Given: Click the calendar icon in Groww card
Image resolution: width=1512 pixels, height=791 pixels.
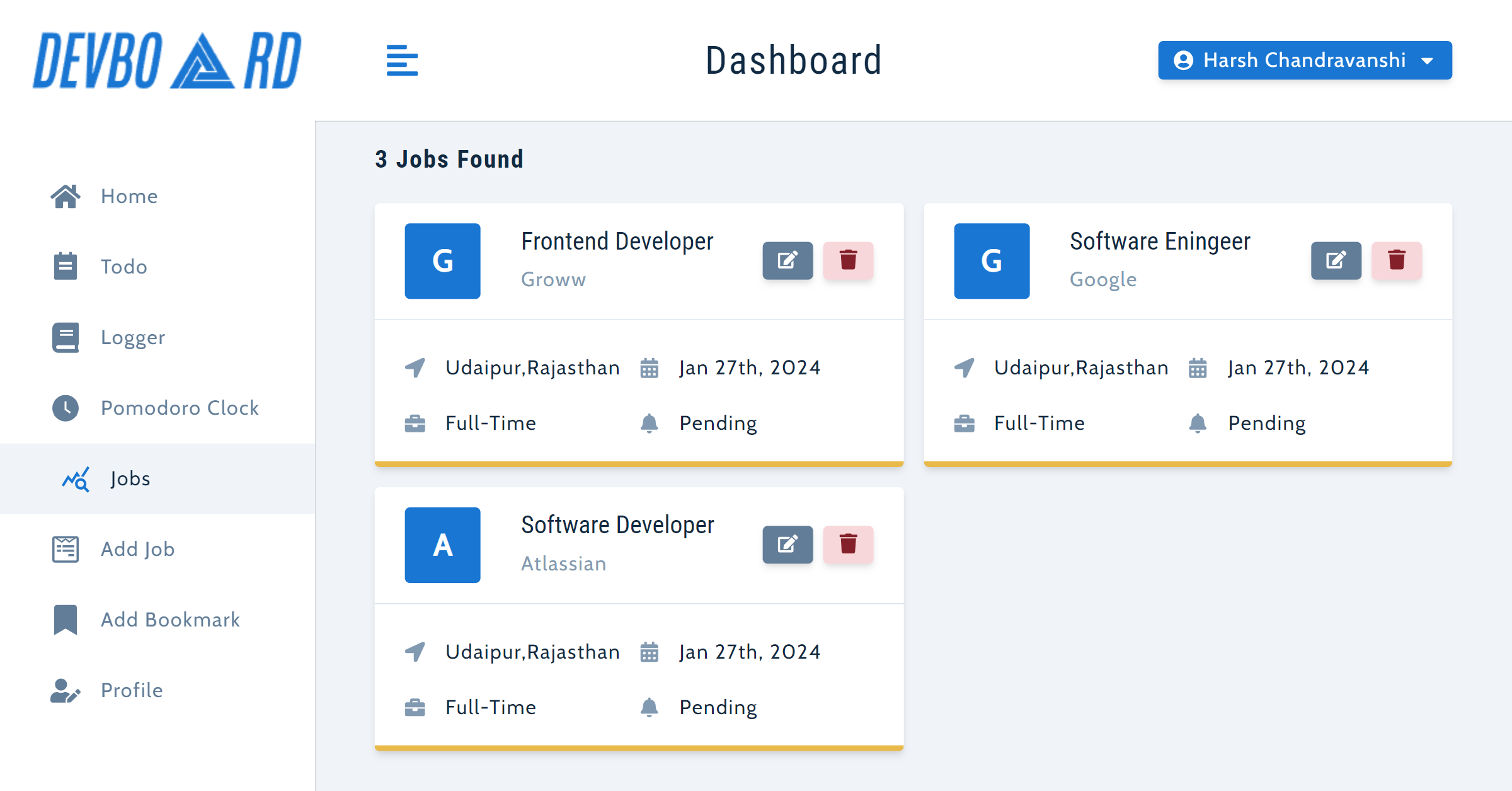Looking at the screenshot, I should pos(649,367).
